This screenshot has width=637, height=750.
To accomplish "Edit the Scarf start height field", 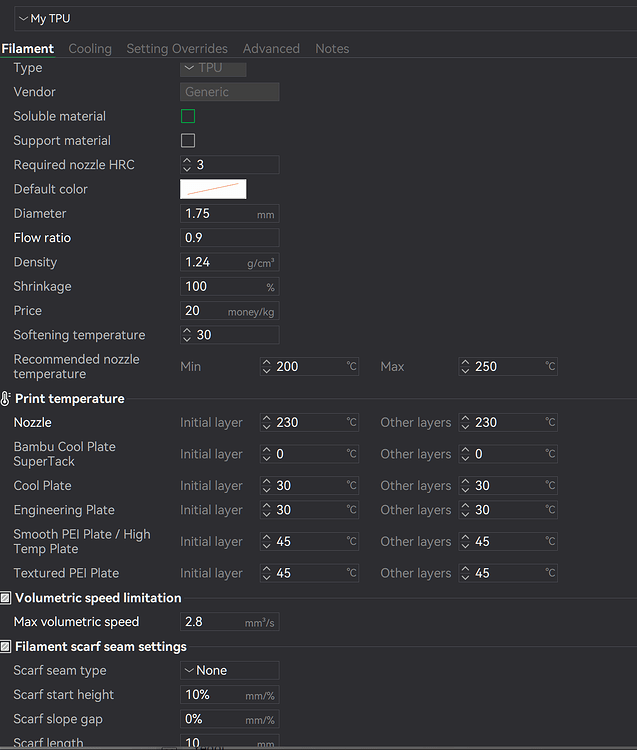I will 230,695.
